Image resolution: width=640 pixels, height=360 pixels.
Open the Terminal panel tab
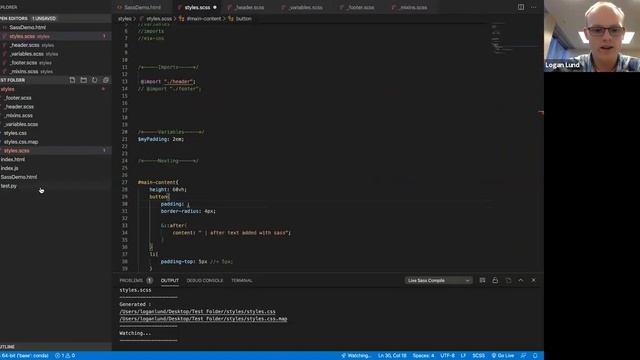point(242,280)
